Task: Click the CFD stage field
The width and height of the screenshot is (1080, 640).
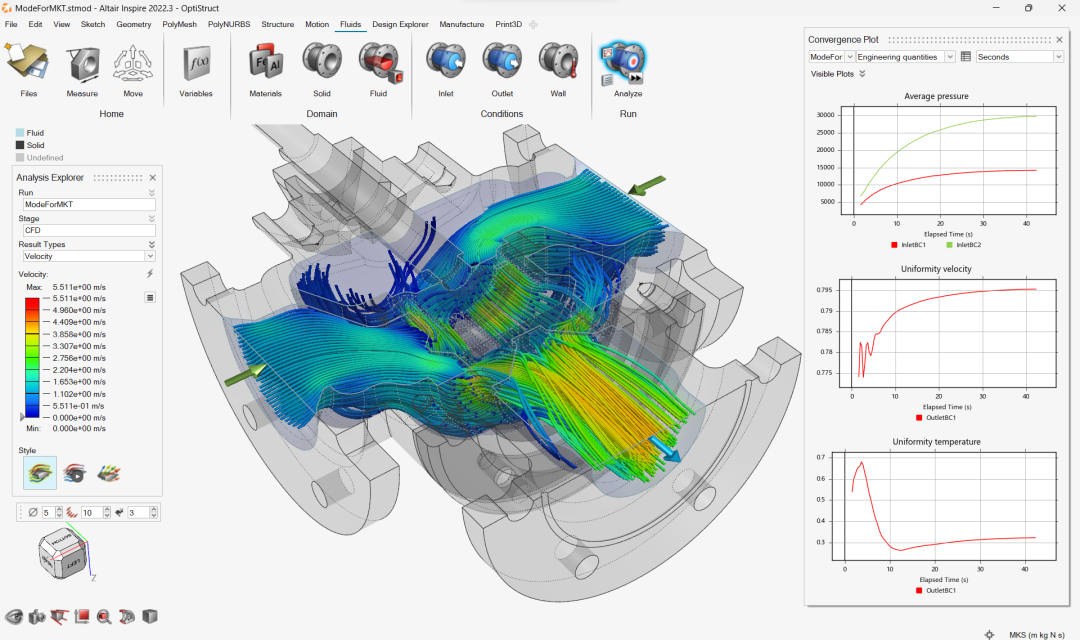Action: (89, 230)
